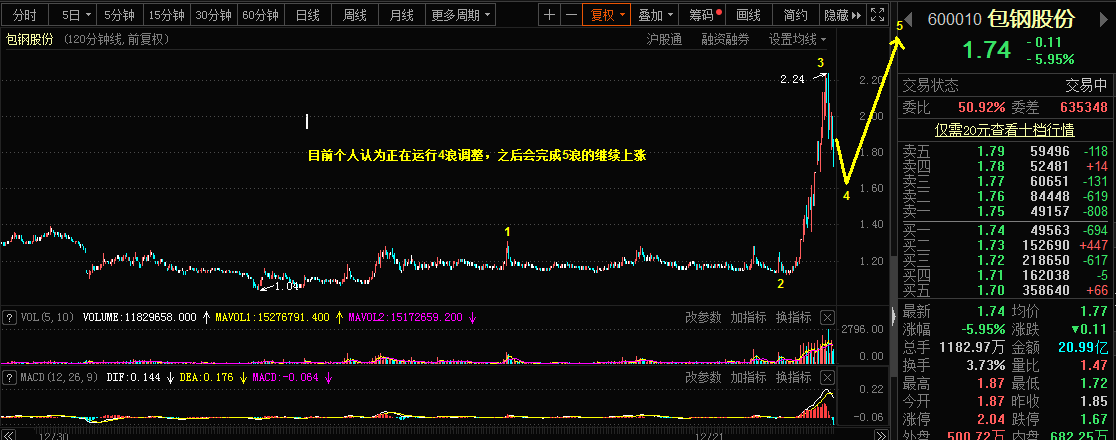
Task: Close the VOL indicator panel
Action: click(827, 318)
